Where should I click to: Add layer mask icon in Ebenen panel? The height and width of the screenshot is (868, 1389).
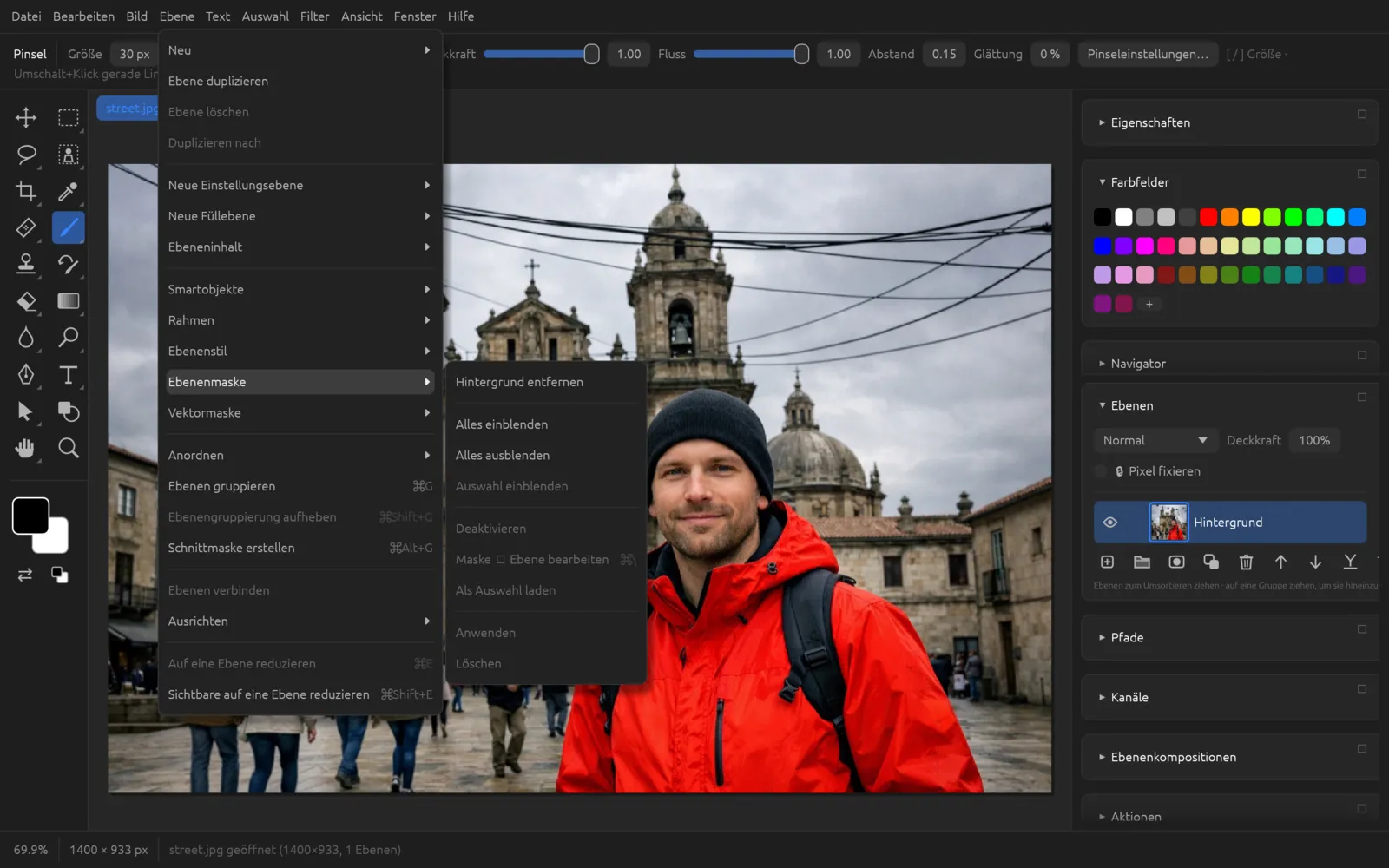point(1176,562)
